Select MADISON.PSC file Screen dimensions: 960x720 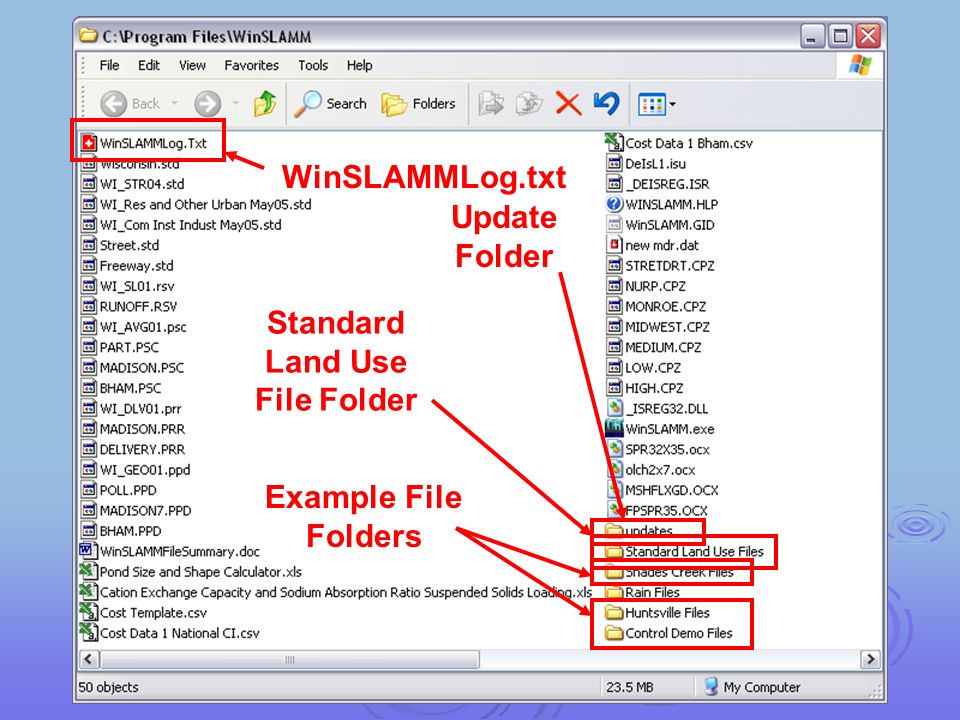click(133, 367)
